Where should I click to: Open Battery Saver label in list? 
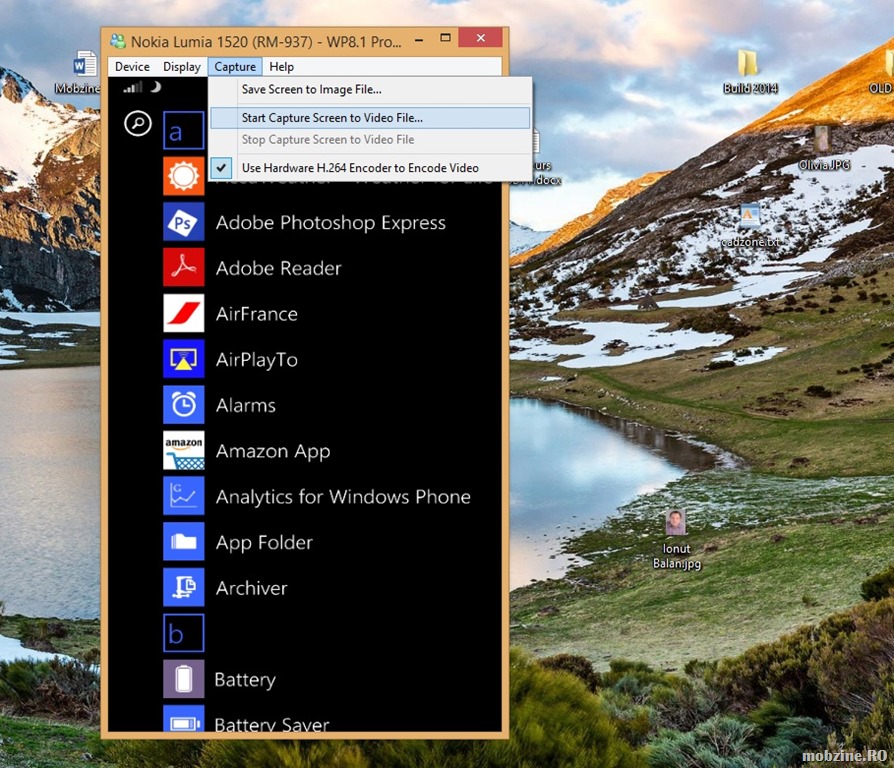point(272,724)
